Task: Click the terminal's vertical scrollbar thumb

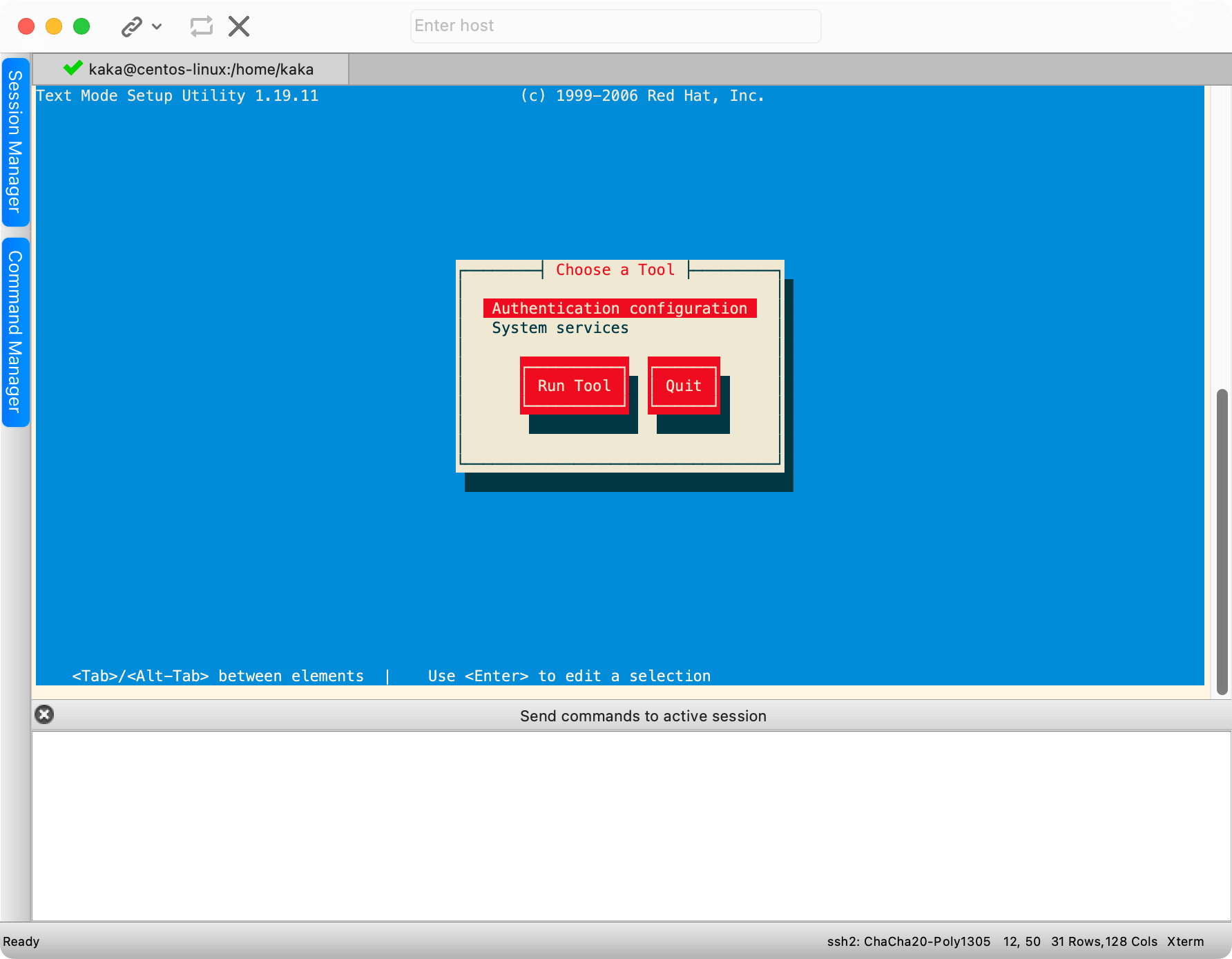Action: pos(1222,541)
